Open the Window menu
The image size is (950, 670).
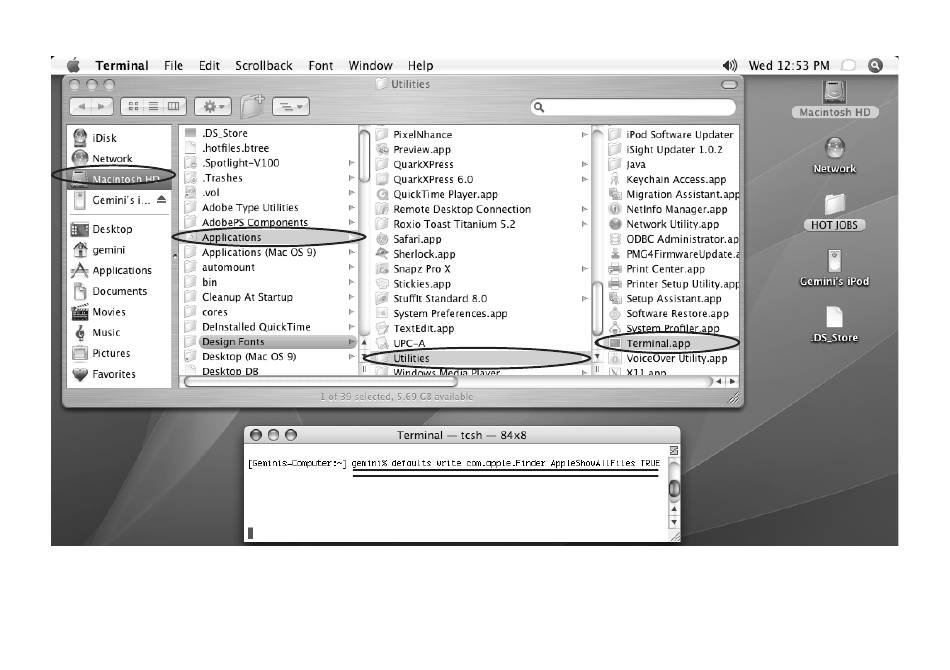pos(370,65)
